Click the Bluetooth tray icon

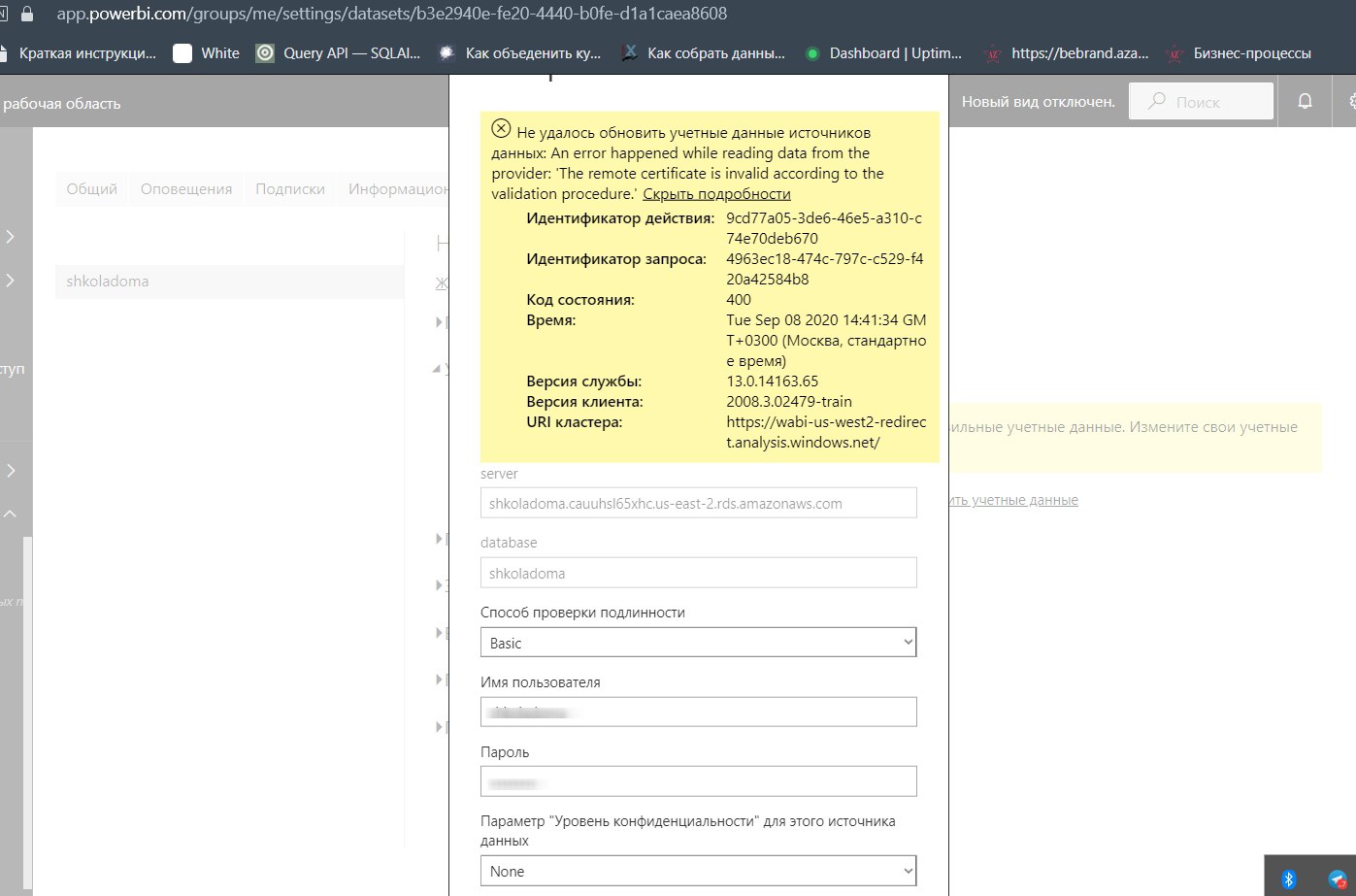point(1289,879)
